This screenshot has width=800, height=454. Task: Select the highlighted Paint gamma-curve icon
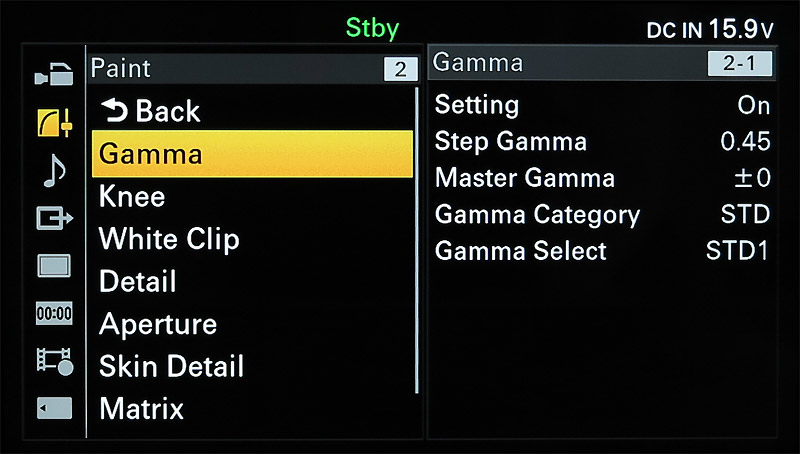(x=53, y=122)
